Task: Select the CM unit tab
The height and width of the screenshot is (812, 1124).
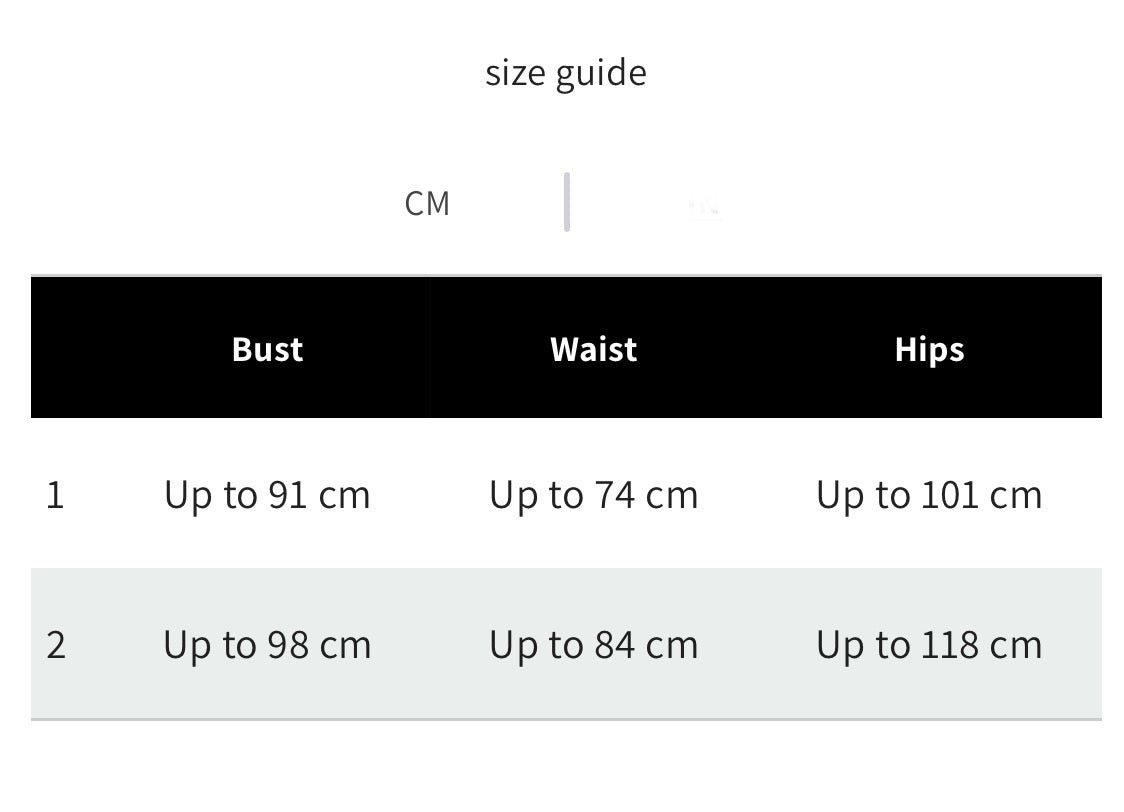Action: 427,204
